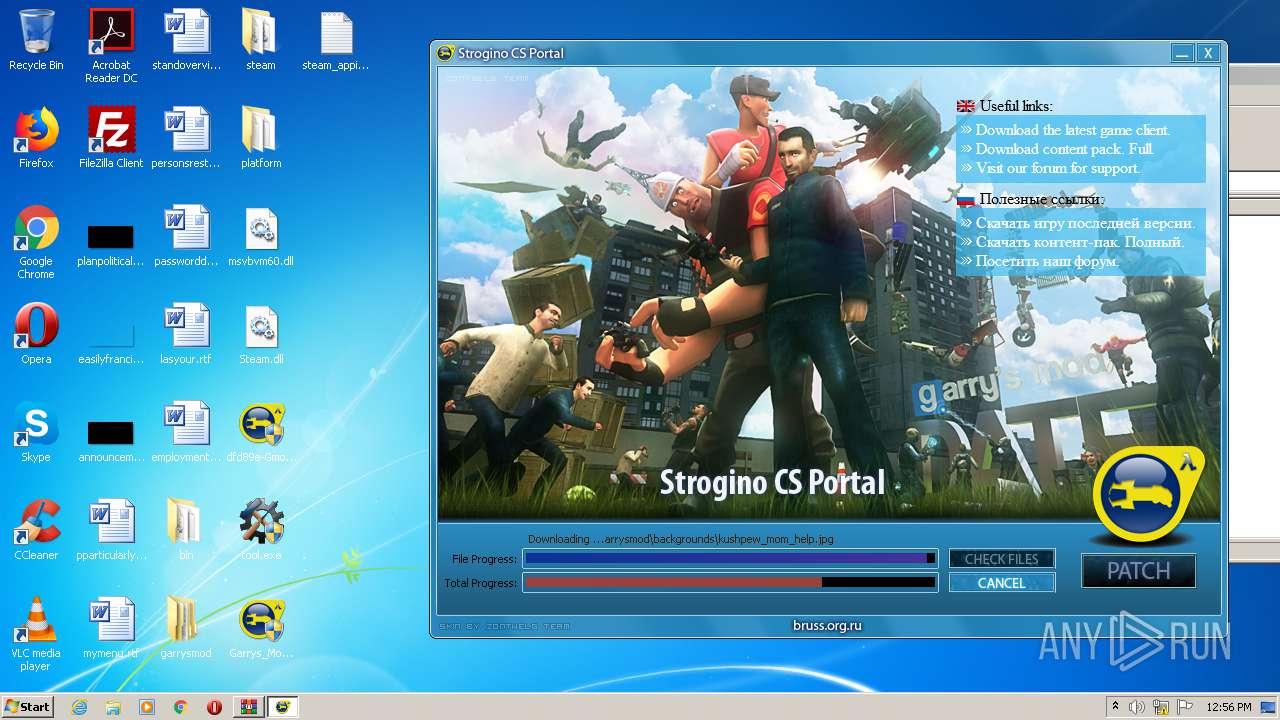Select the msvbvm60.dll file

tap(261, 236)
